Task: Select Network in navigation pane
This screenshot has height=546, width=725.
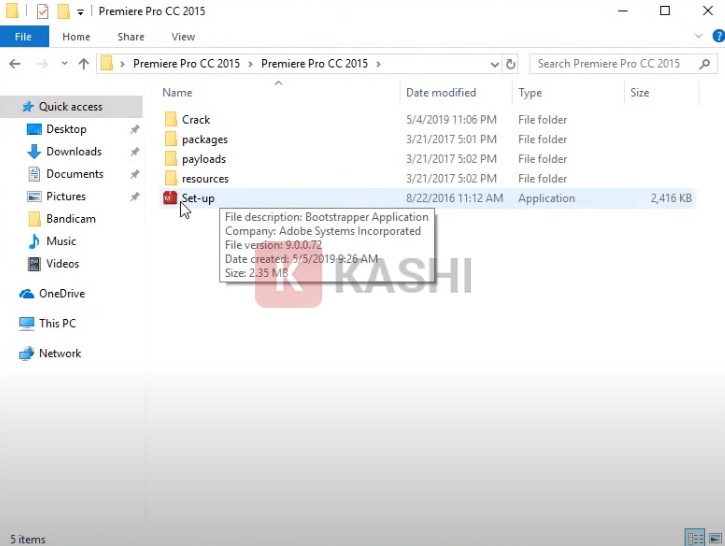Action: (x=60, y=353)
